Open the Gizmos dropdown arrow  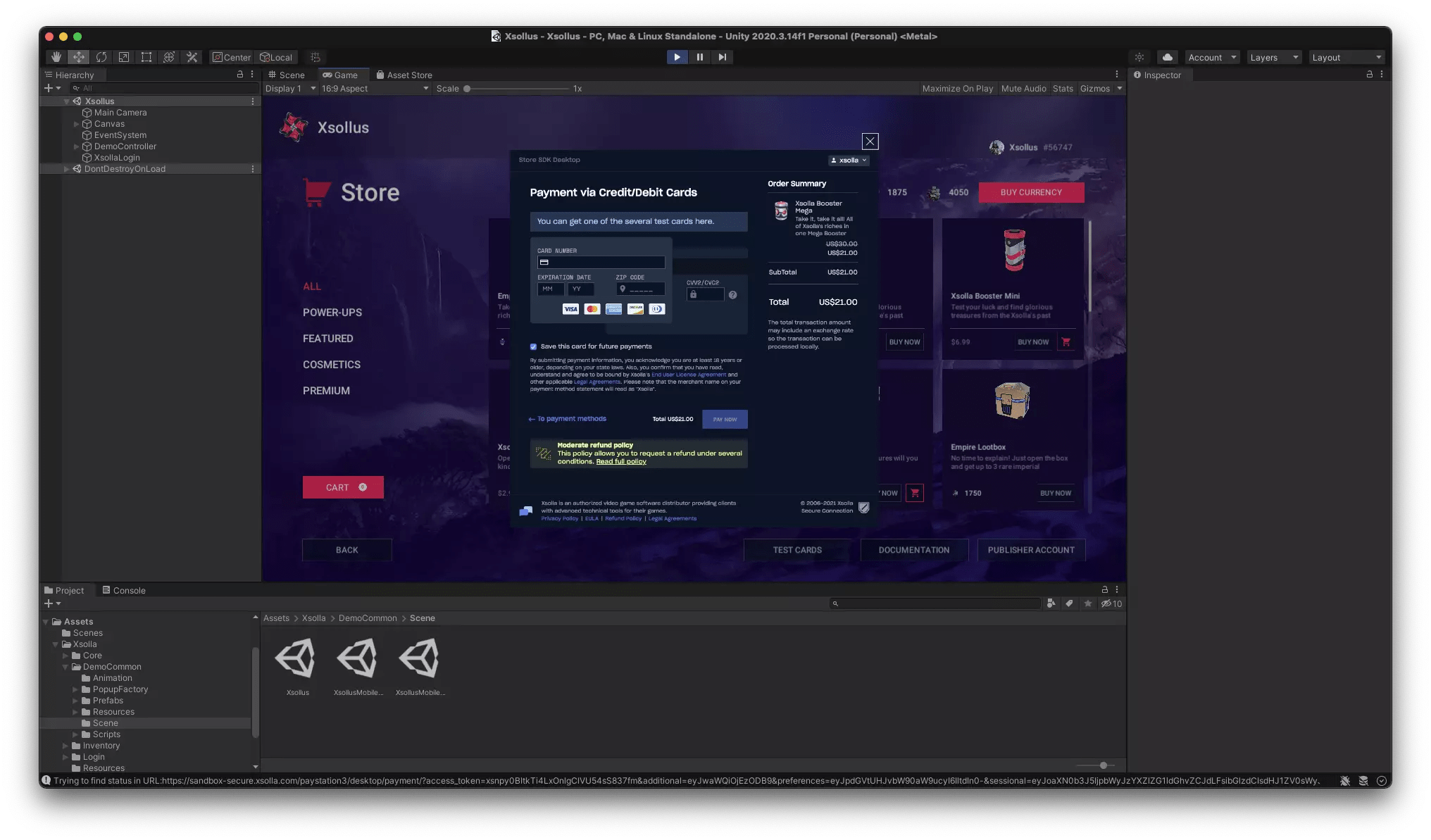[x=1119, y=88]
